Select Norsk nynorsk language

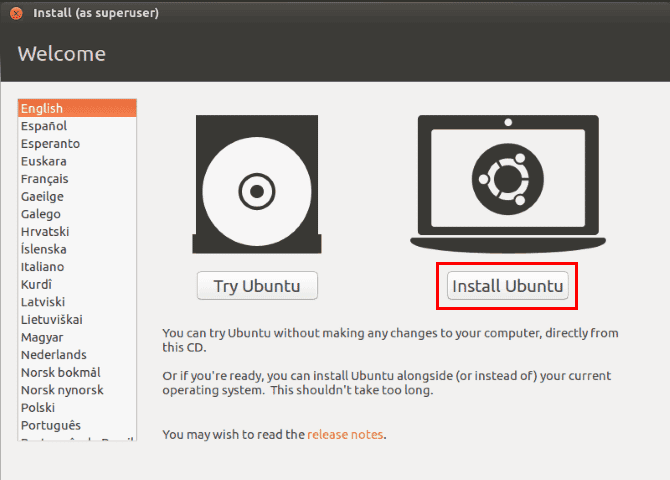(x=77, y=390)
